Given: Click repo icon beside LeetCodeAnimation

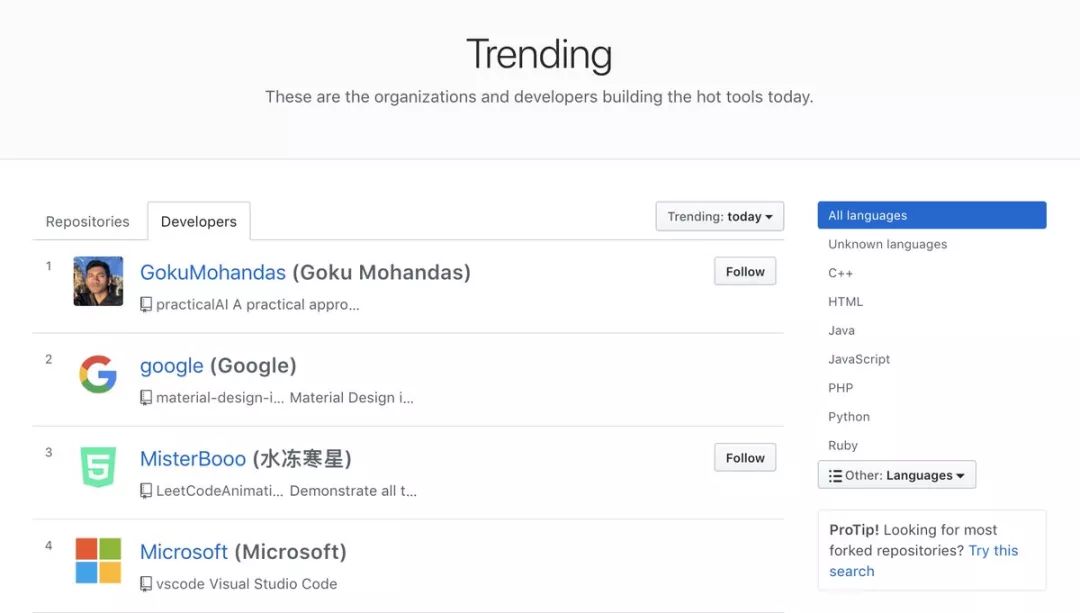Looking at the screenshot, I should click(x=146, y=491).
